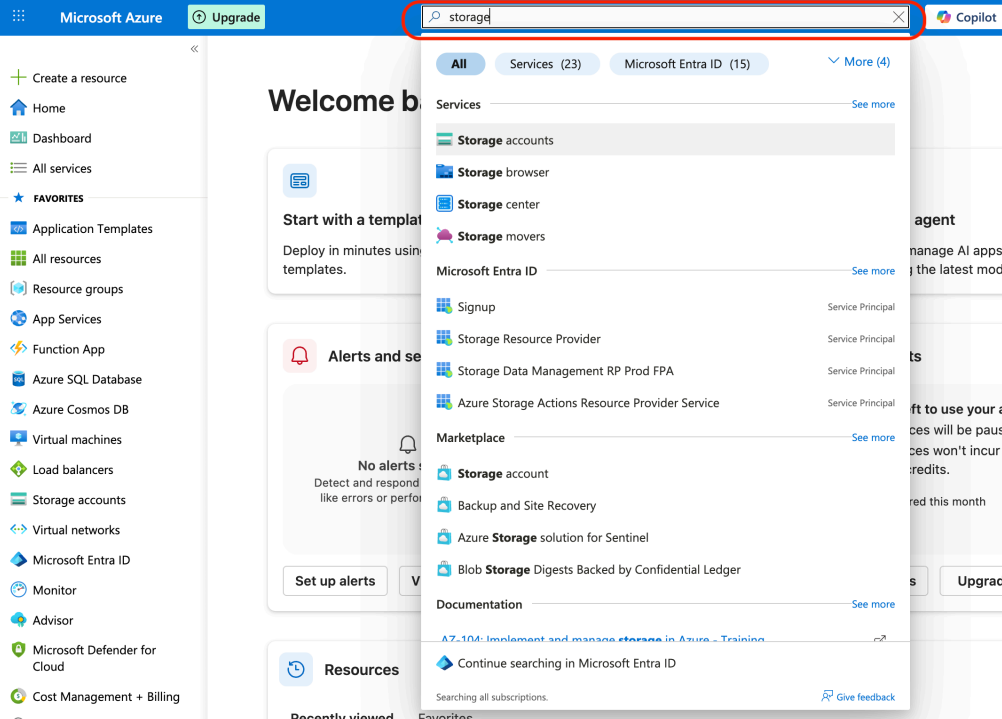This screenshot has width=1002, height=719.
Task: Click the Create a resource plus icon
Action: (18, 78)
